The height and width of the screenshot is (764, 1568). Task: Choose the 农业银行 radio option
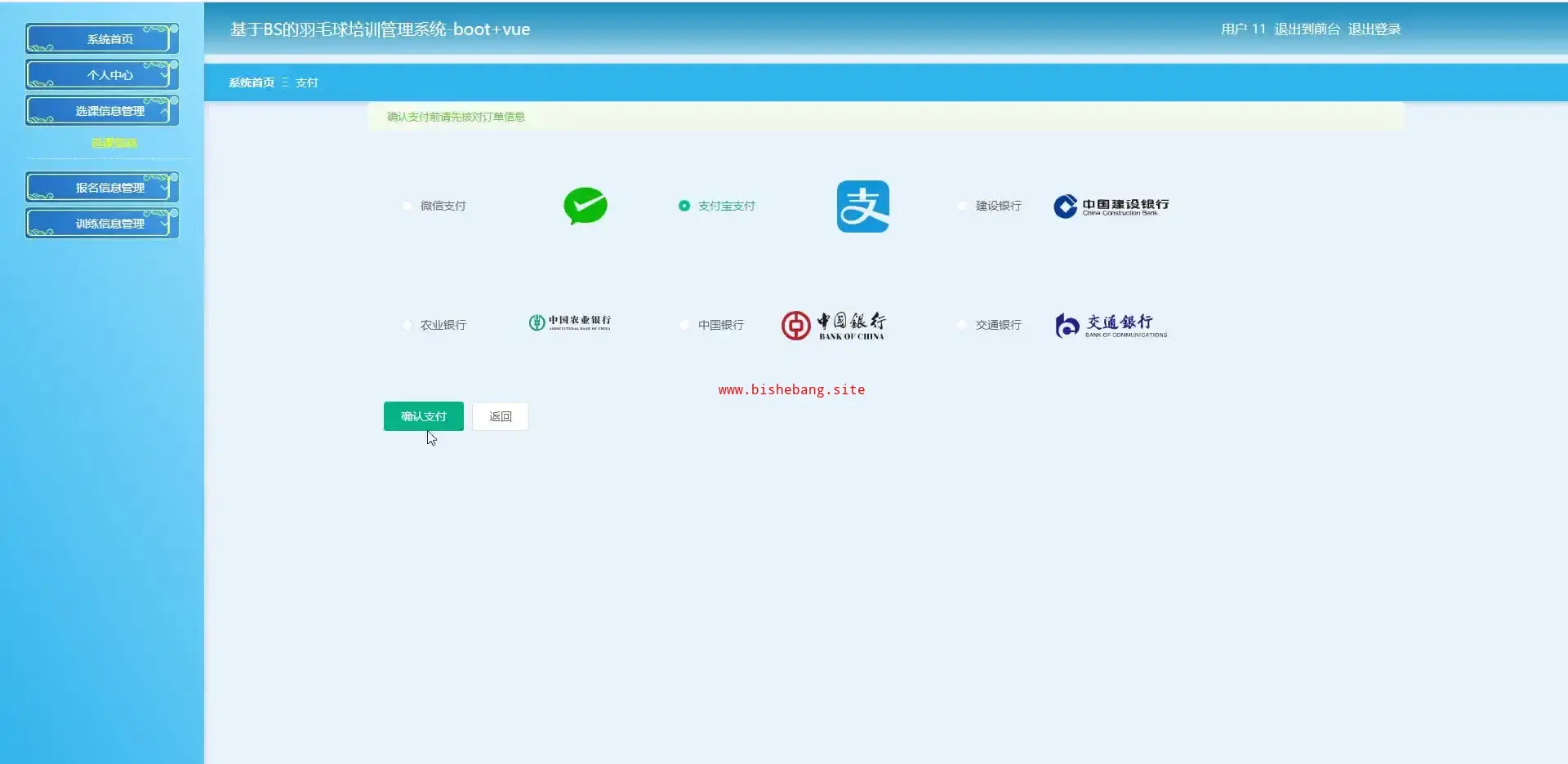[x=407, y=325]
